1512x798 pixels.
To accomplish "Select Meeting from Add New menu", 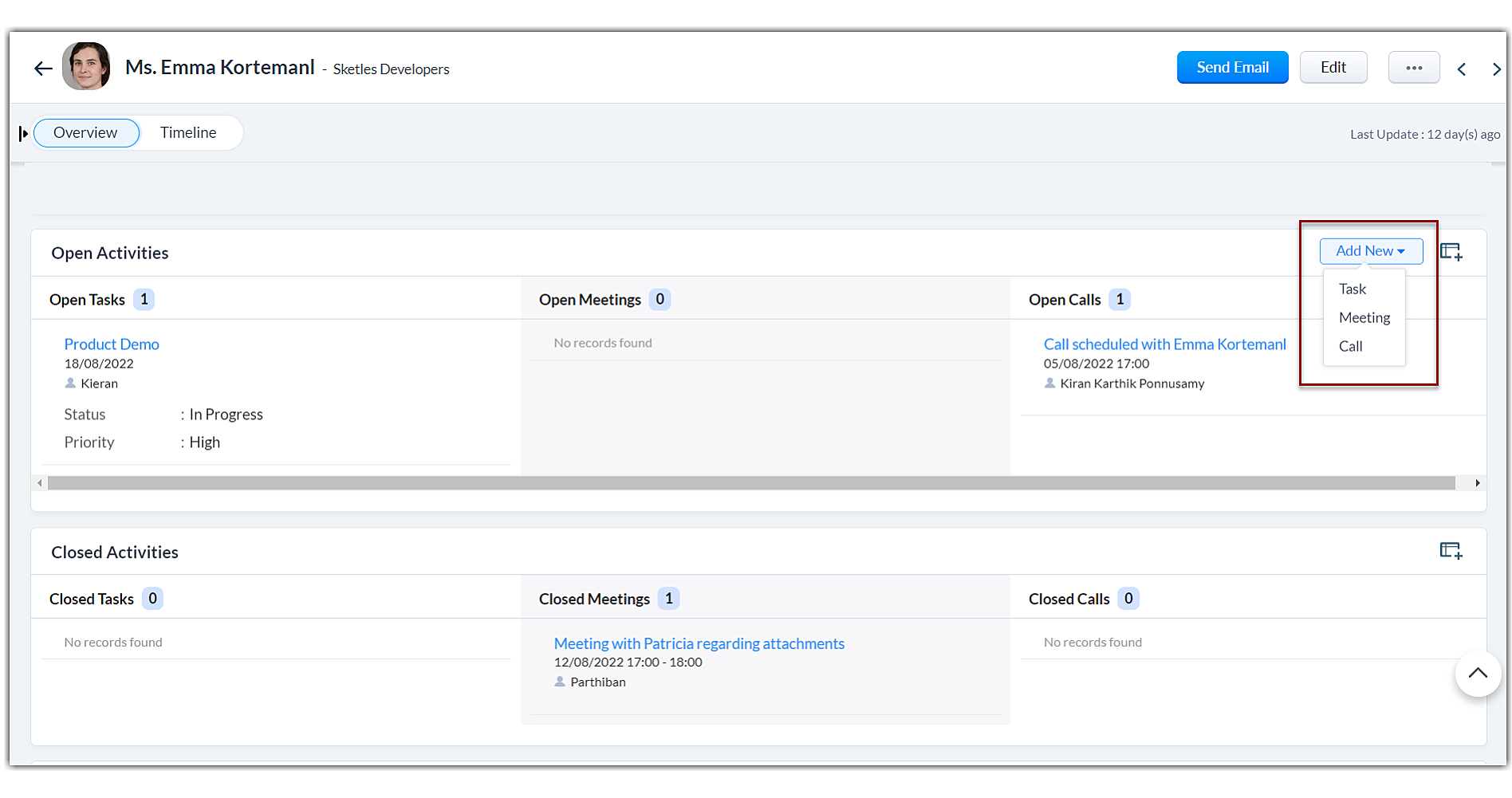I will 1364,317.
